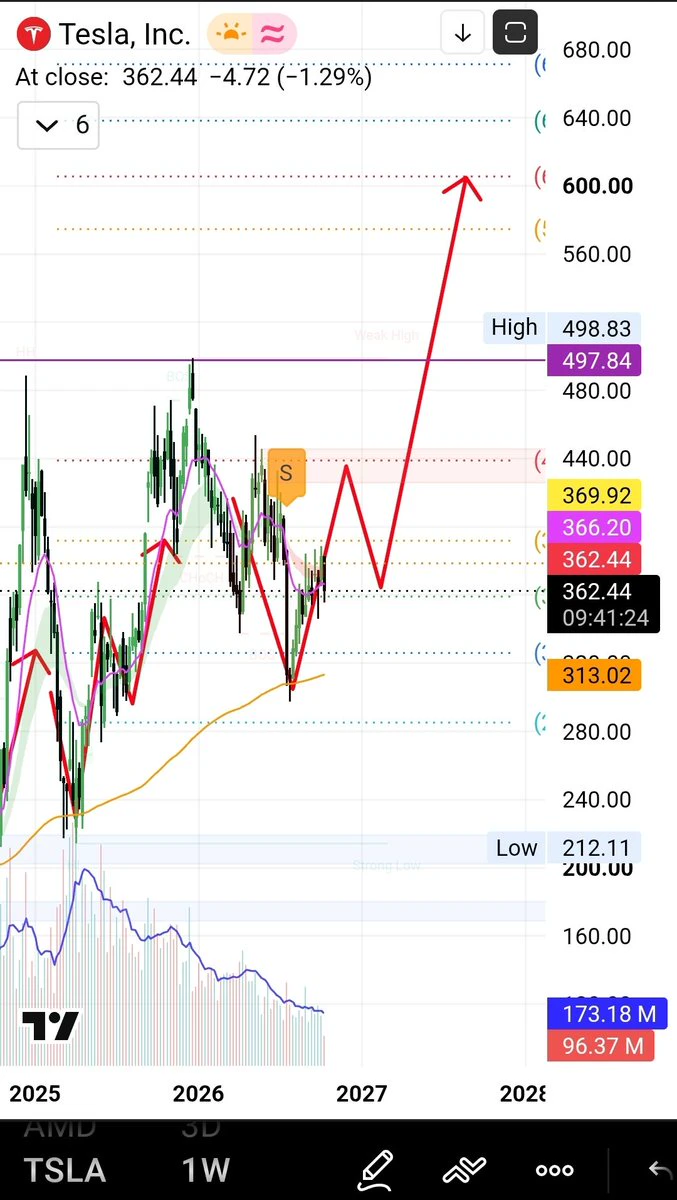Tap the sun market-session badge
677x1200 pixels.
pos(230,34)
